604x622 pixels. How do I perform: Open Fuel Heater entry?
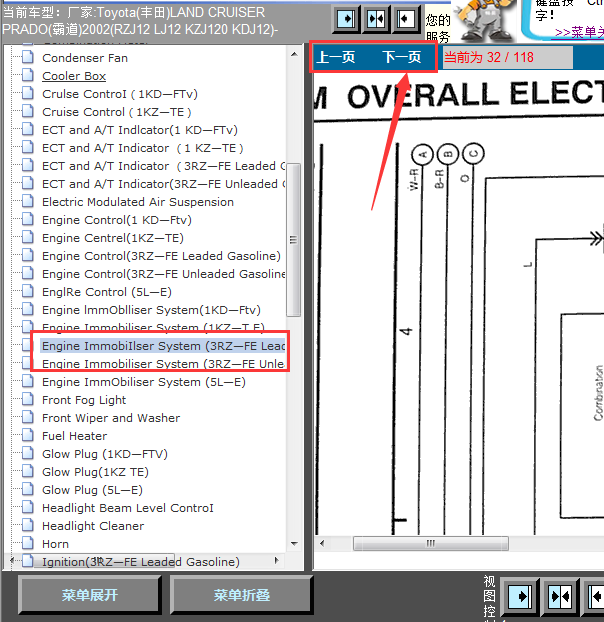pos(75,436)
